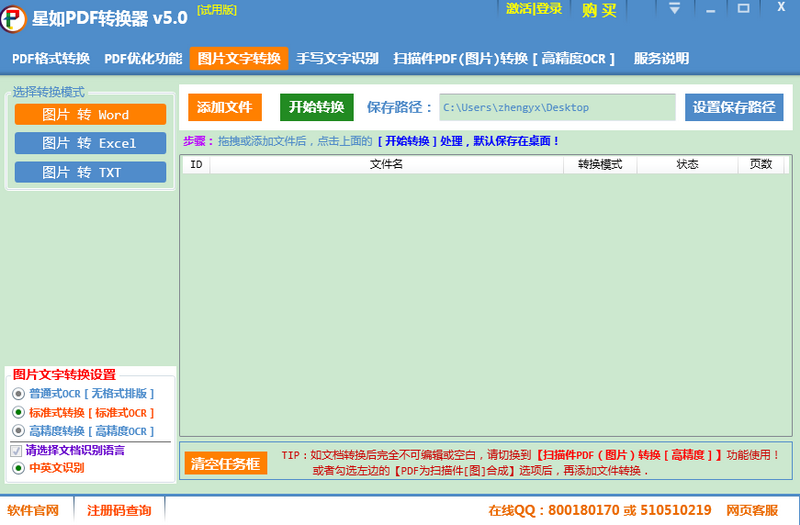This screenshot has width=800, height=525.
Task: Click the 购买 purchase link
Action: click(x=599, y=10)
